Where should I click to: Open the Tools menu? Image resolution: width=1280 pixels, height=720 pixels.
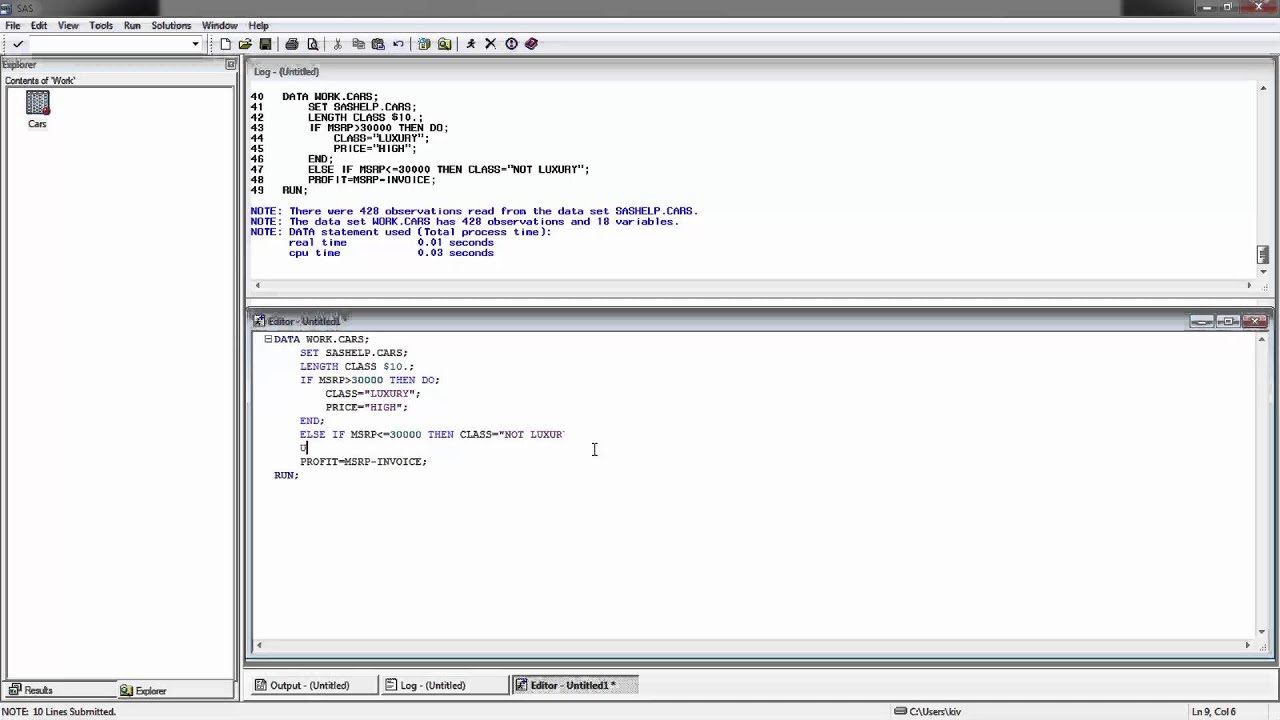click(x=101, y=25)
